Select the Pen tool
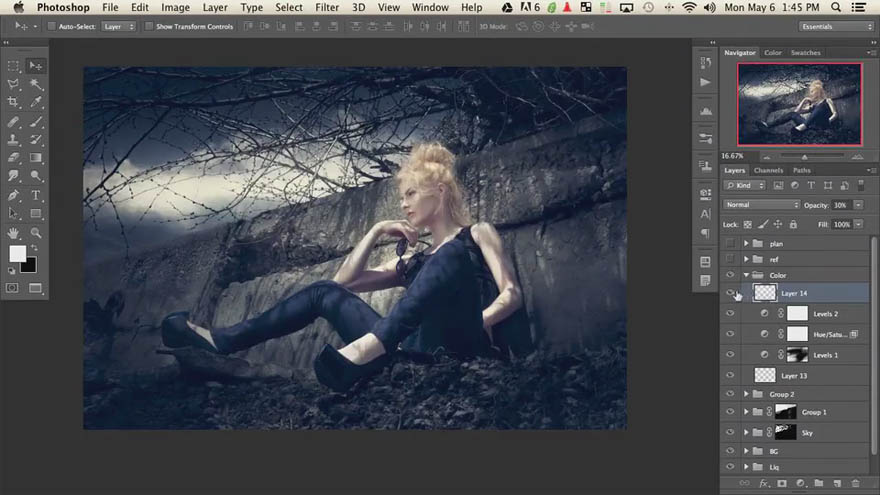The image size is (880, 495). pos(13,195)
